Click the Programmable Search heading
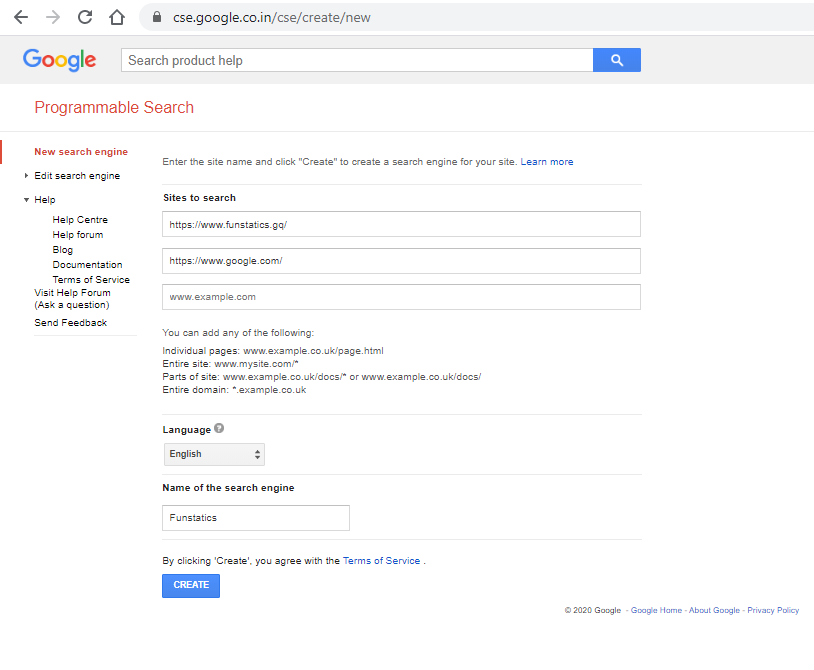The height and width of the screenshot is (670, 814). 114,107
